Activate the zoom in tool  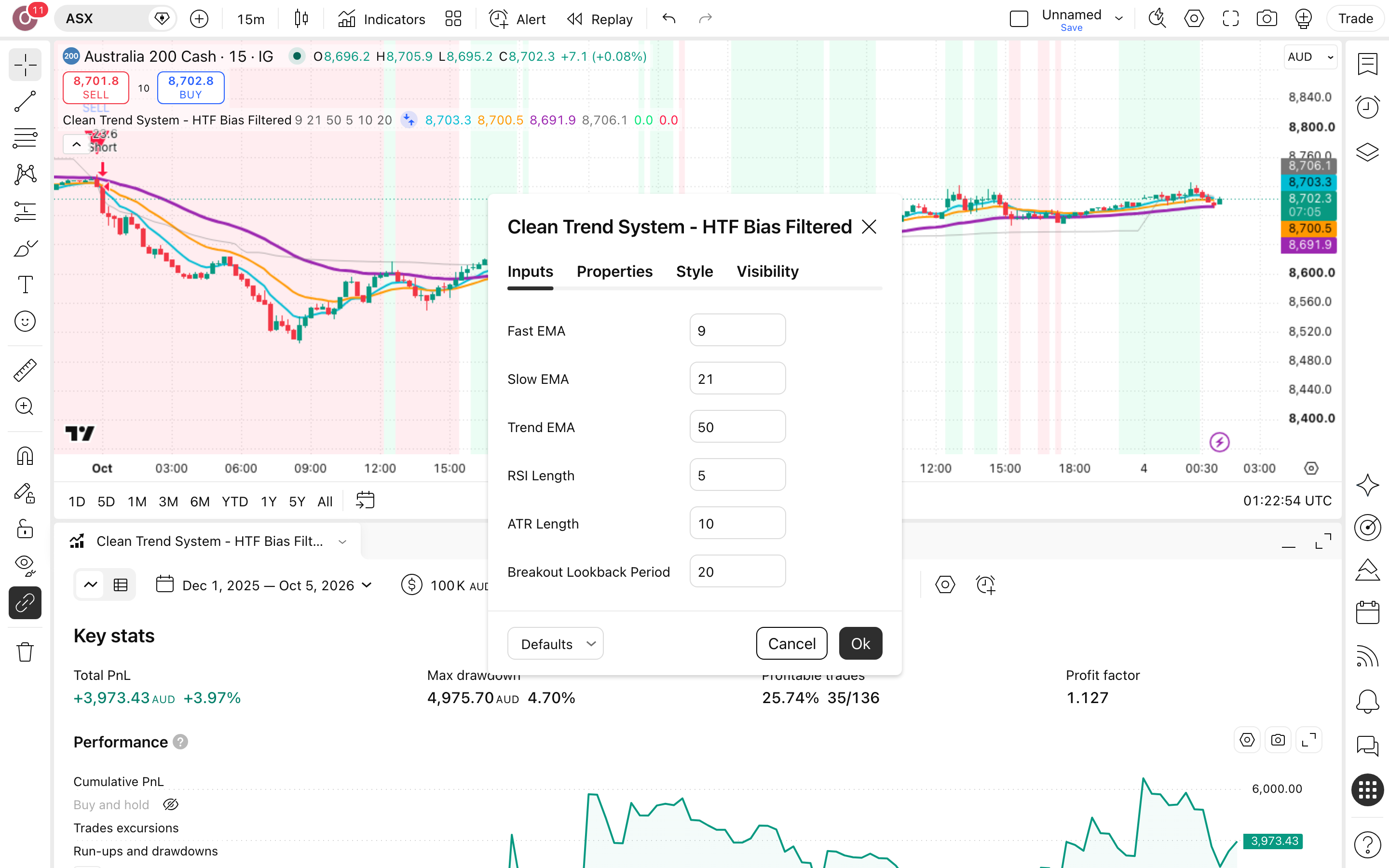(25, 407)
